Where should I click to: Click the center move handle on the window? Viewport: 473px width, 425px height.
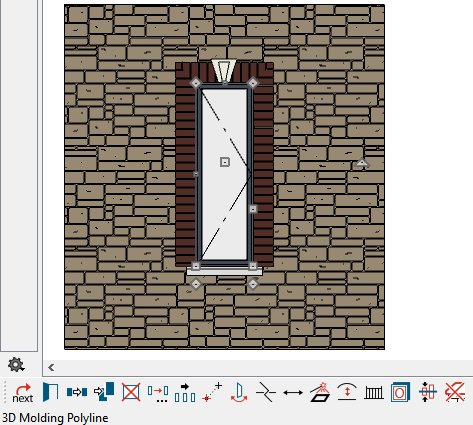[x=225, y=162]
